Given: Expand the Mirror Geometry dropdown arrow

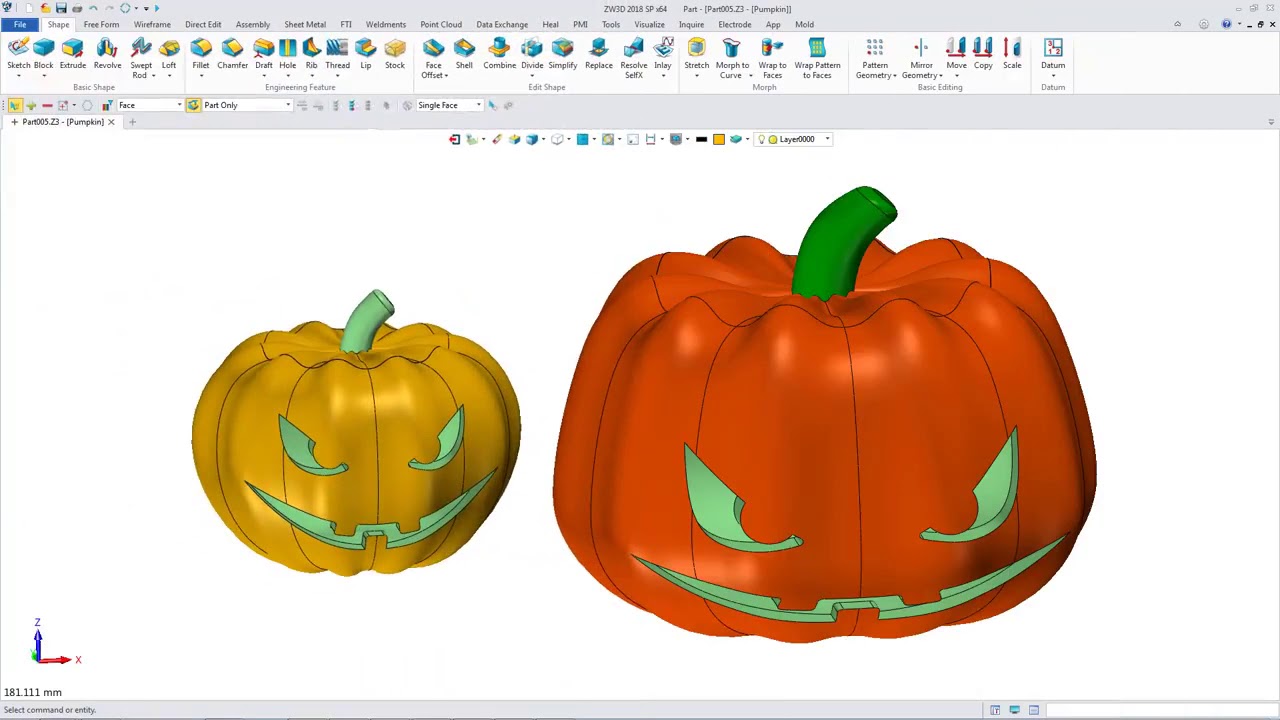Looking at the screenshot, I should [941, 76].
